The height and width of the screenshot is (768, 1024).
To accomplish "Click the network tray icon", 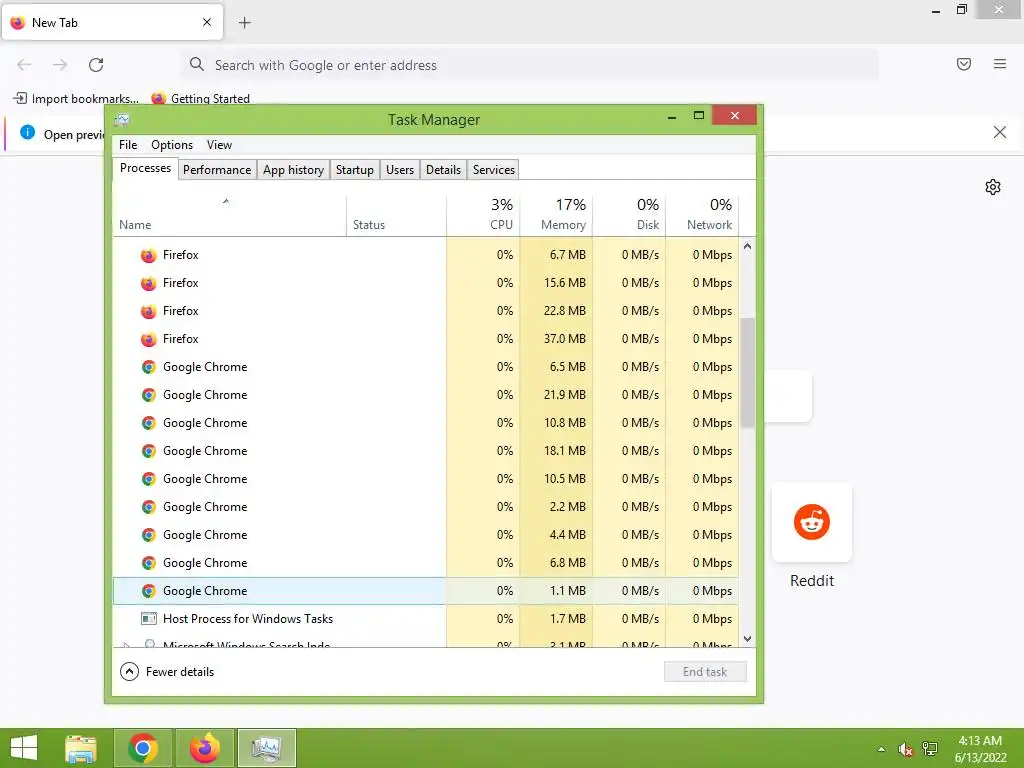I will pyautogui.click(x=930, y=749).
